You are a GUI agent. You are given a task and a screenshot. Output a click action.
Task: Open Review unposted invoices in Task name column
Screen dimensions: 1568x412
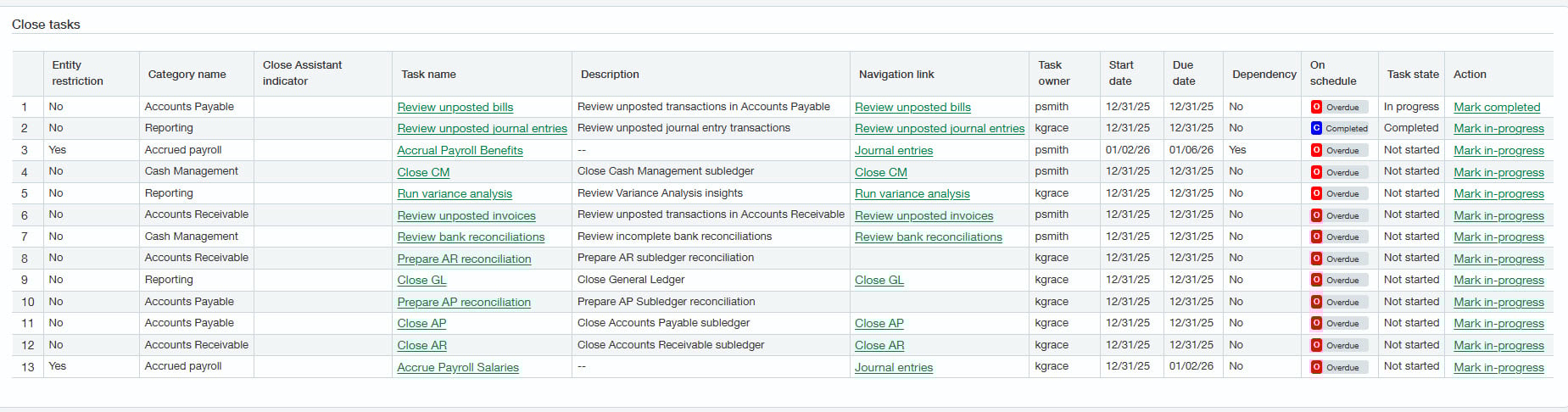tap(466, 216)
